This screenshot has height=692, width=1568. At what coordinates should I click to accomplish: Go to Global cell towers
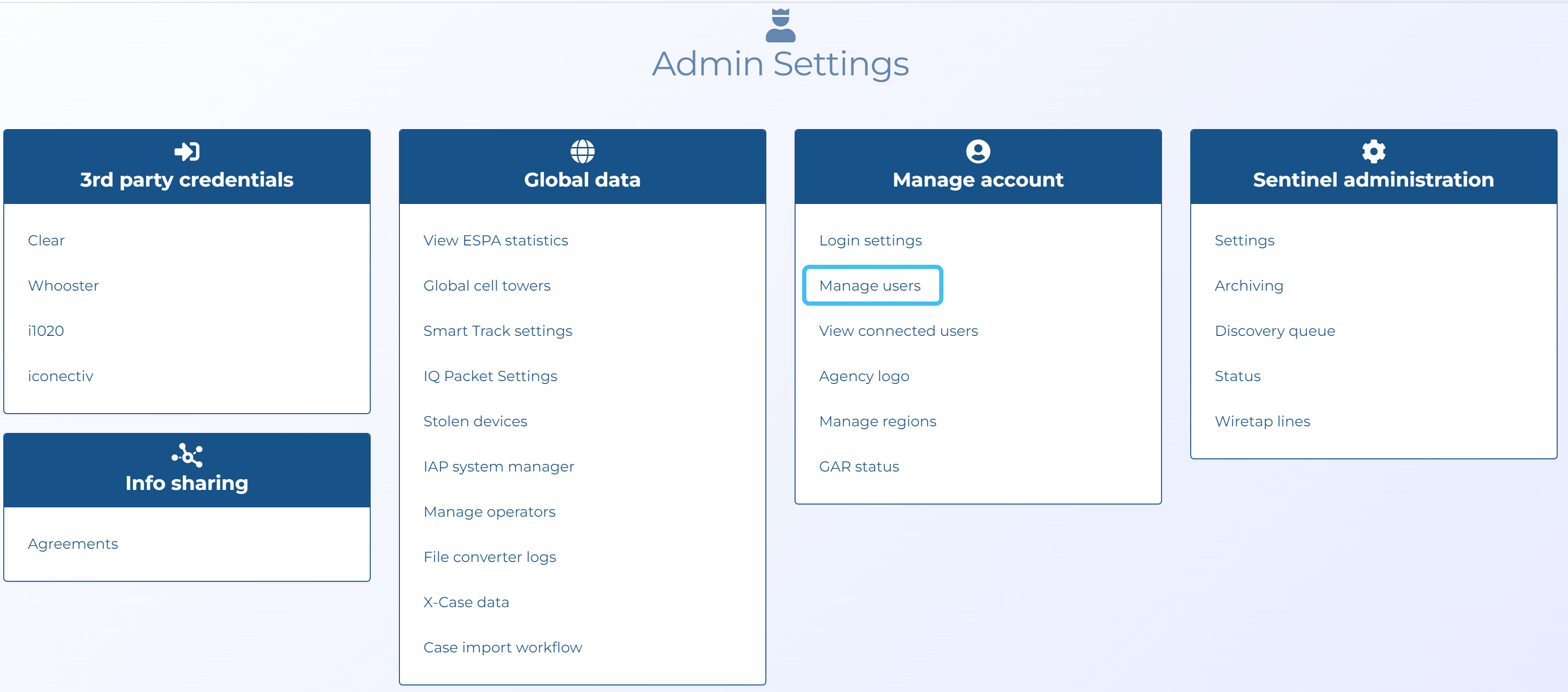coord(487,285)
